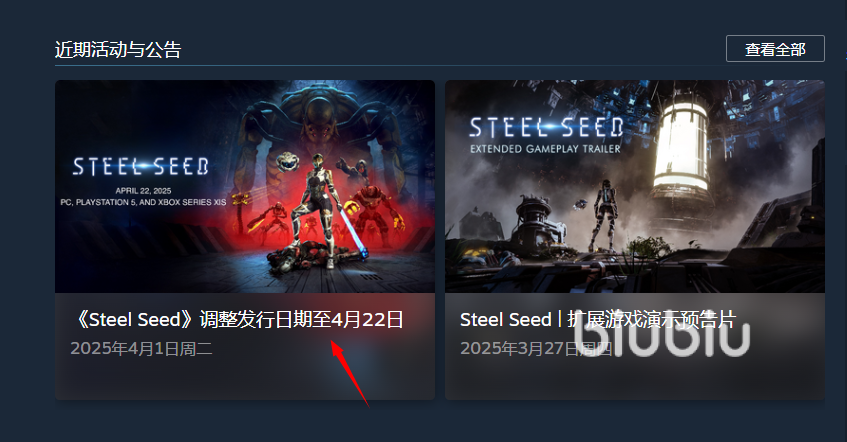Image resolution: width=847 pixels, height=442 pixels.
Task: Click the STEEL SEED logo above the trailer caption
Action: [x=546, y=128]
